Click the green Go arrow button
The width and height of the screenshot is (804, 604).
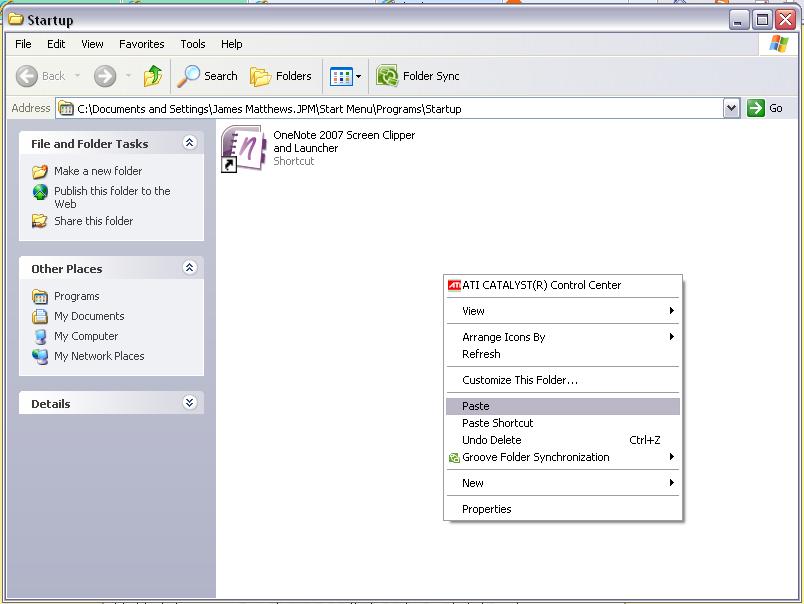(755, 108)
